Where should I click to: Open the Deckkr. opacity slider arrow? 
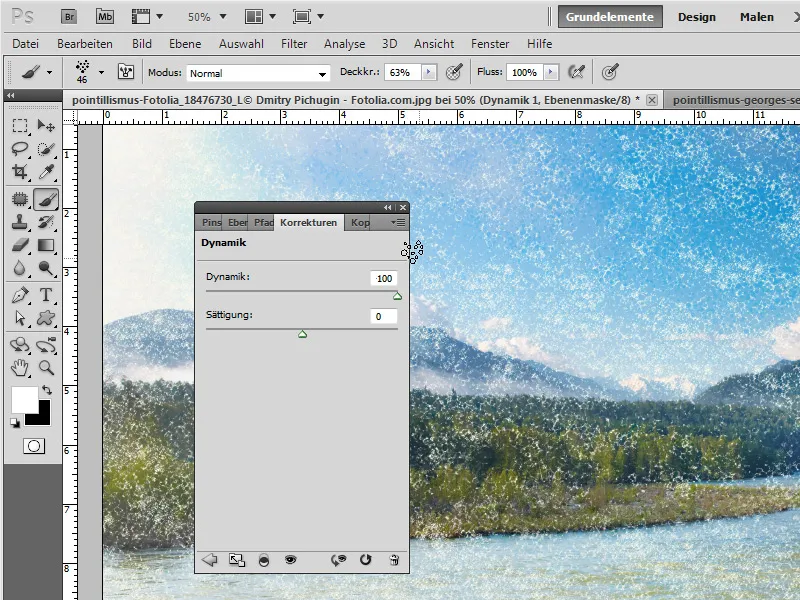point(429,72)
